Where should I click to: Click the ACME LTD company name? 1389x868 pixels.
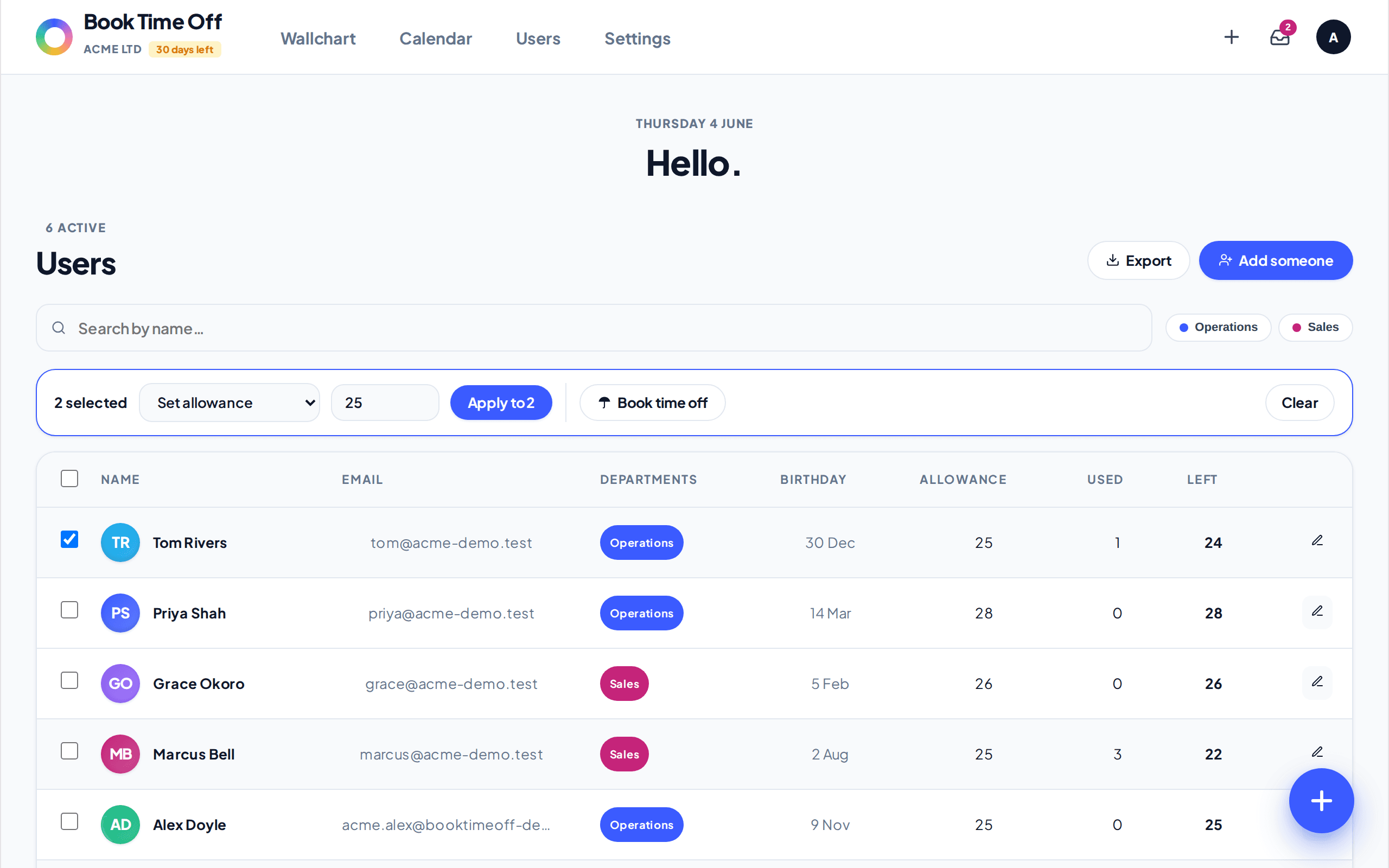[112, 49]
